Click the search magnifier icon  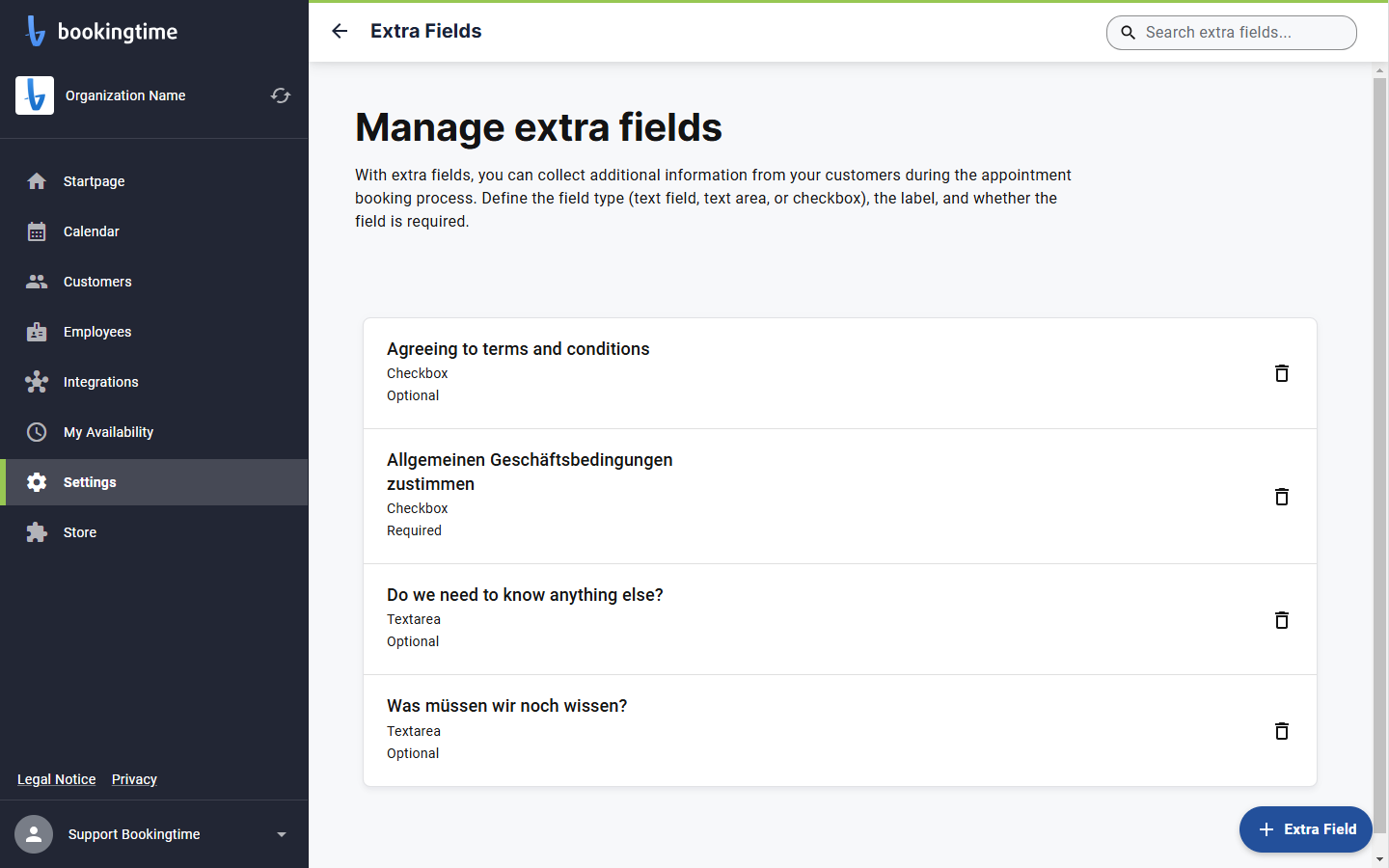(x=1128, y=33)
